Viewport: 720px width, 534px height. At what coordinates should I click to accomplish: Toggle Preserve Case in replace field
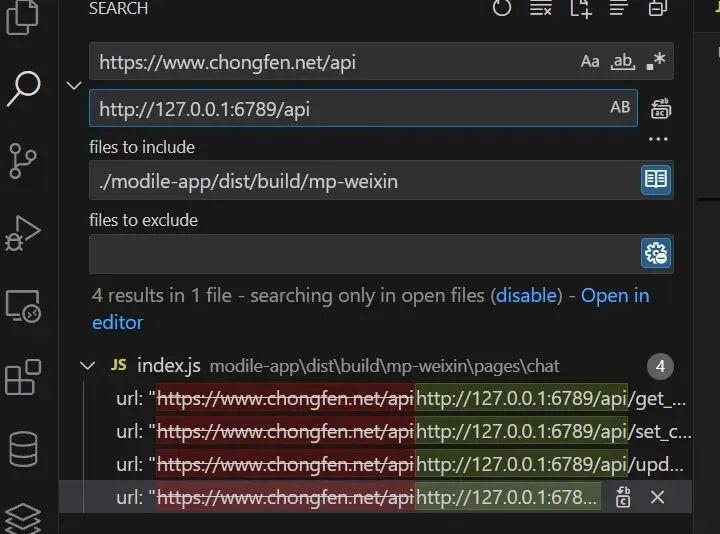pos(620,107)
